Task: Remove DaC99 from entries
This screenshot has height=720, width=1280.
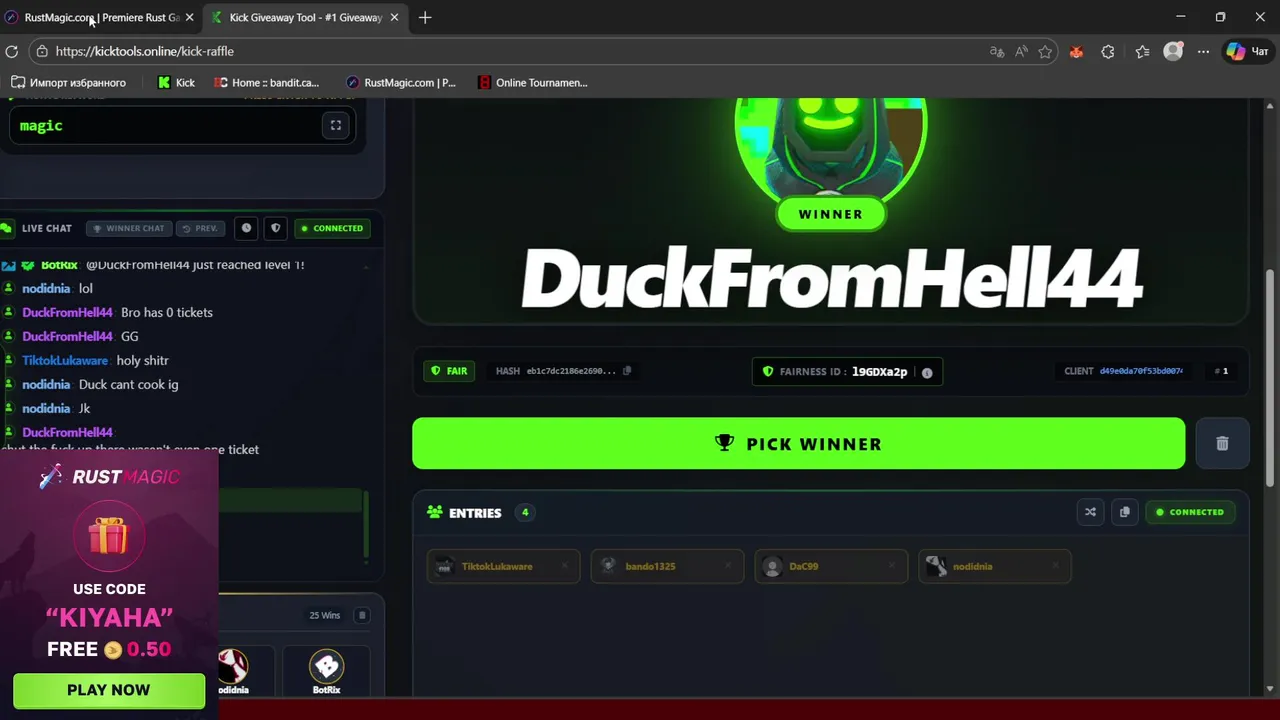Action: (892, 566)
